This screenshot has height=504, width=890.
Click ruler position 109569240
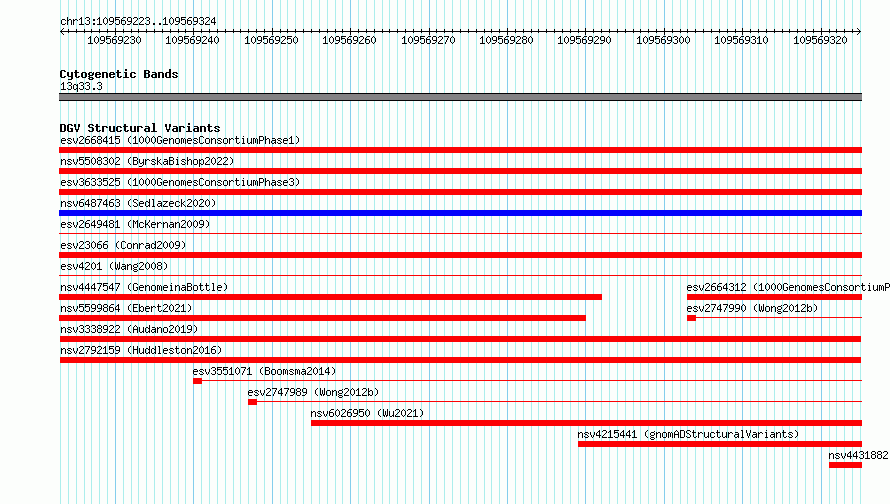192,40
